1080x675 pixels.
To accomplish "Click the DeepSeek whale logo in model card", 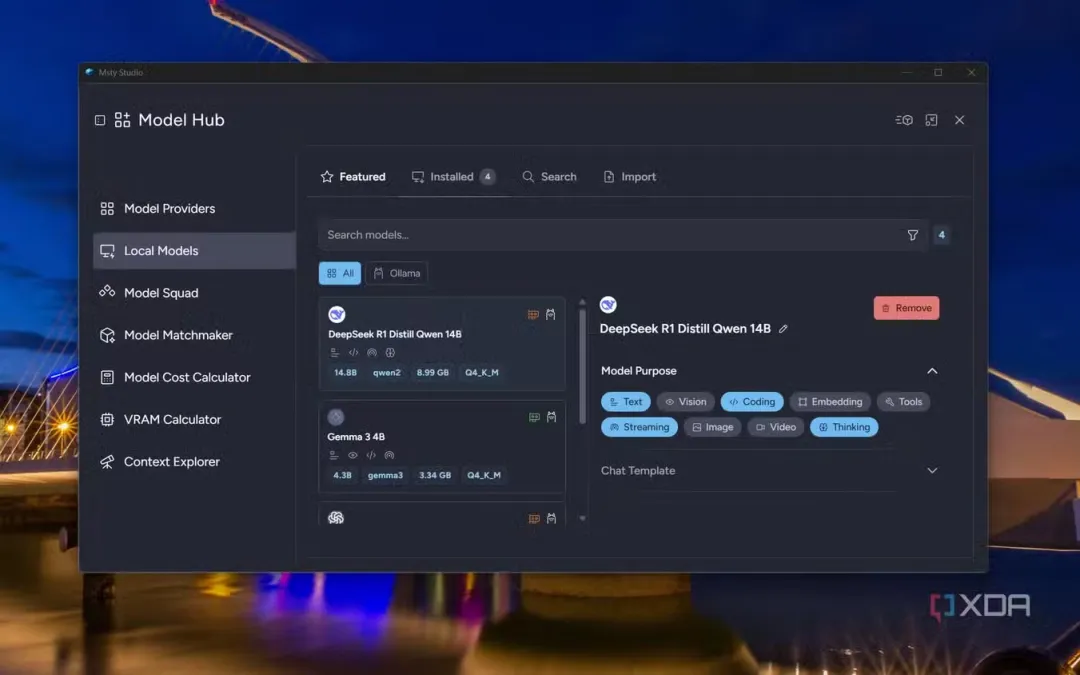I will point(337,315).
